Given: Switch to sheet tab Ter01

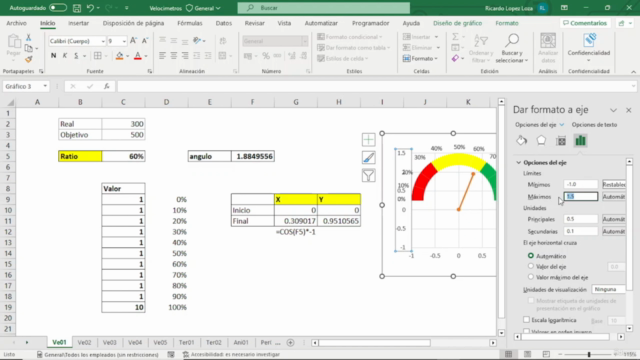Looking at the screenshot, I should point(187,342).
